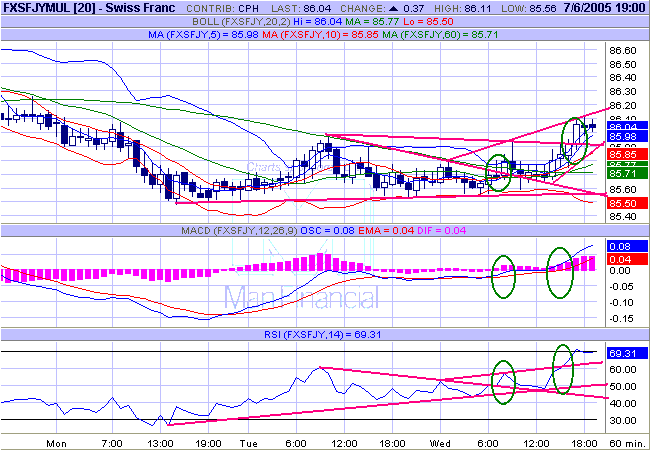This screenshot has height=450, width=650.
Task: Click the Mon day label on time axis
Action: click(56, 444)
